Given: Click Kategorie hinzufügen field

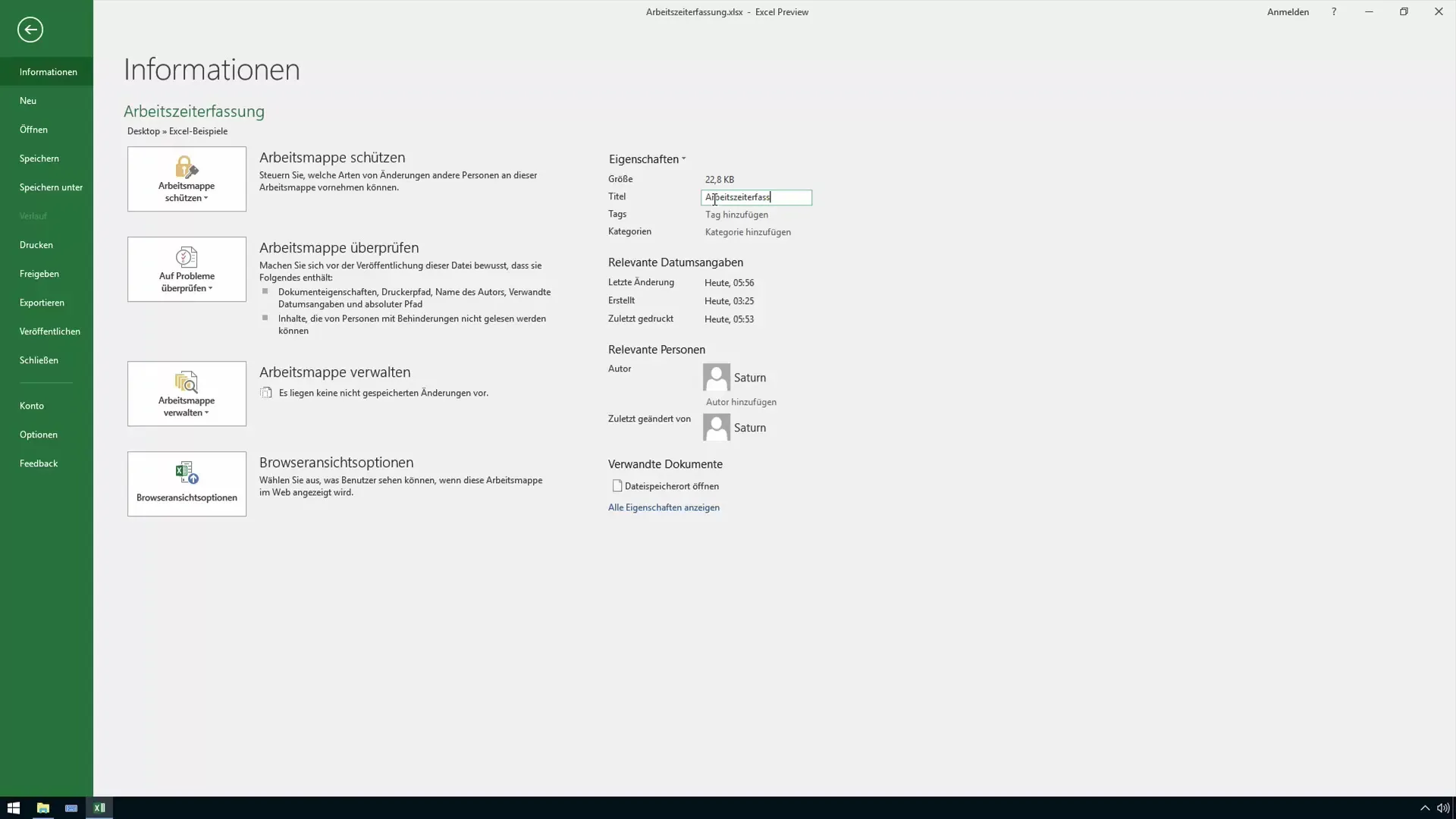Looking at the screenshot, I should 748,232.
